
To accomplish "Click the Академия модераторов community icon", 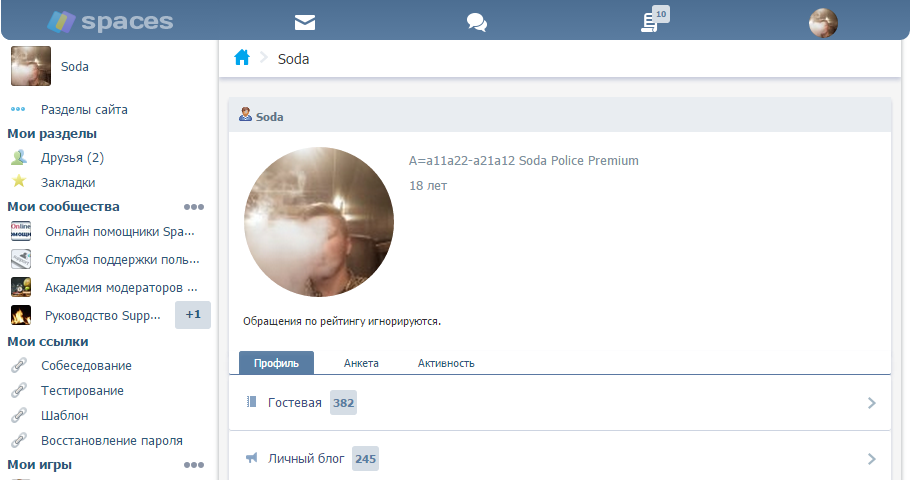I will click(21, 287).
